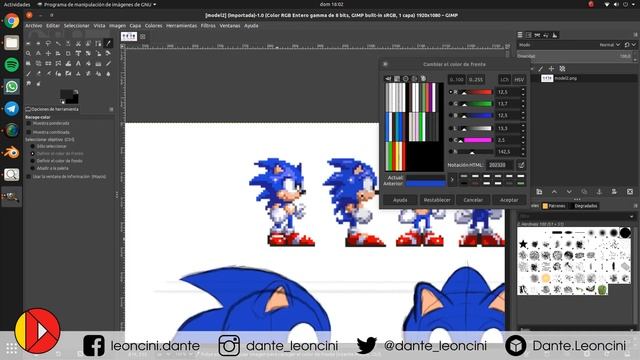Open the Filtros menu
The height and width of the screenshot is (360, 640).
[x=208, y=26]
